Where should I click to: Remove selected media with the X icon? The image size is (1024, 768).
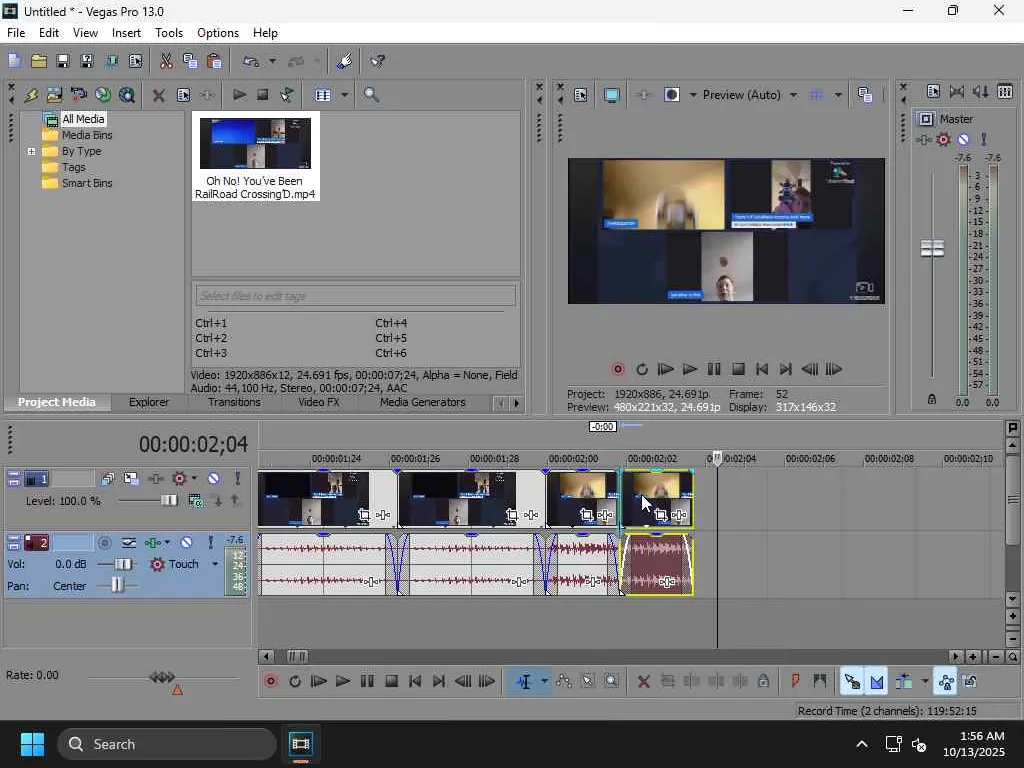158,95
